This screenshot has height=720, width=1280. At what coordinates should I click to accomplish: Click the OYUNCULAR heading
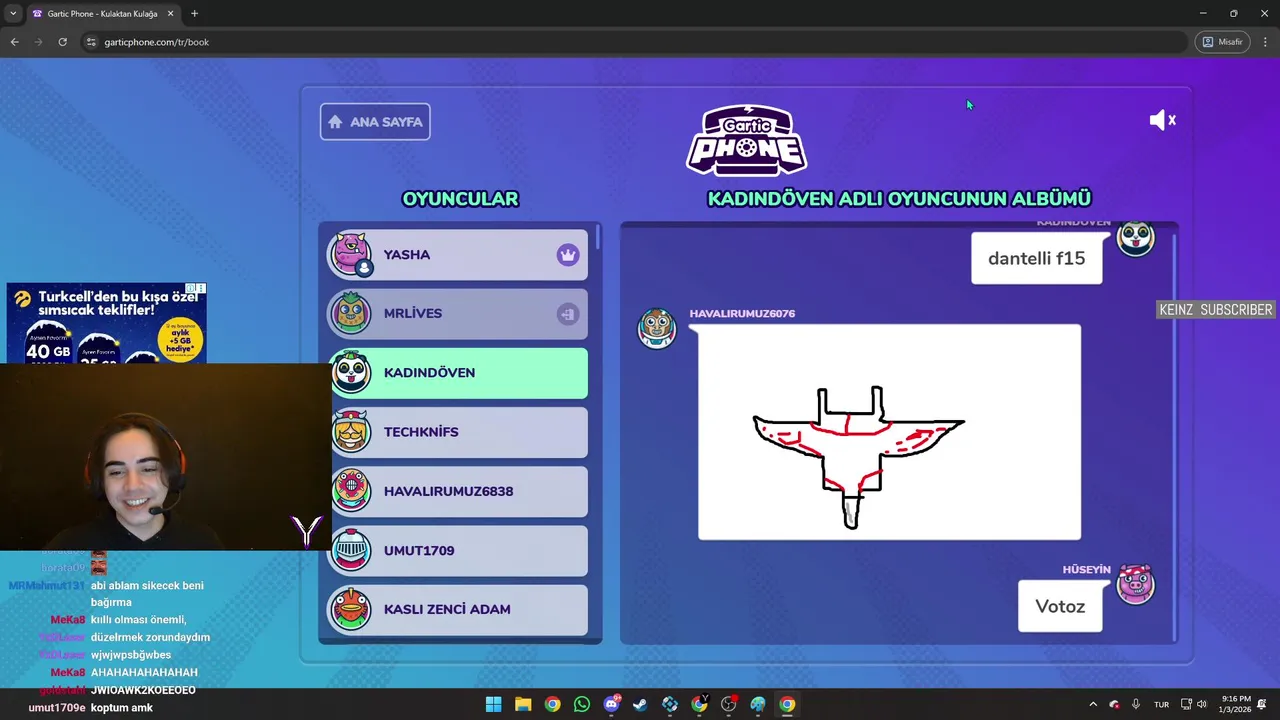pos(460,199)
